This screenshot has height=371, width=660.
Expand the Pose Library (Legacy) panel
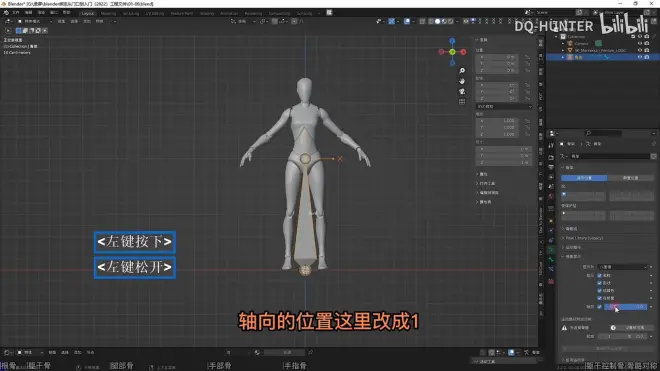click(584, 238)
